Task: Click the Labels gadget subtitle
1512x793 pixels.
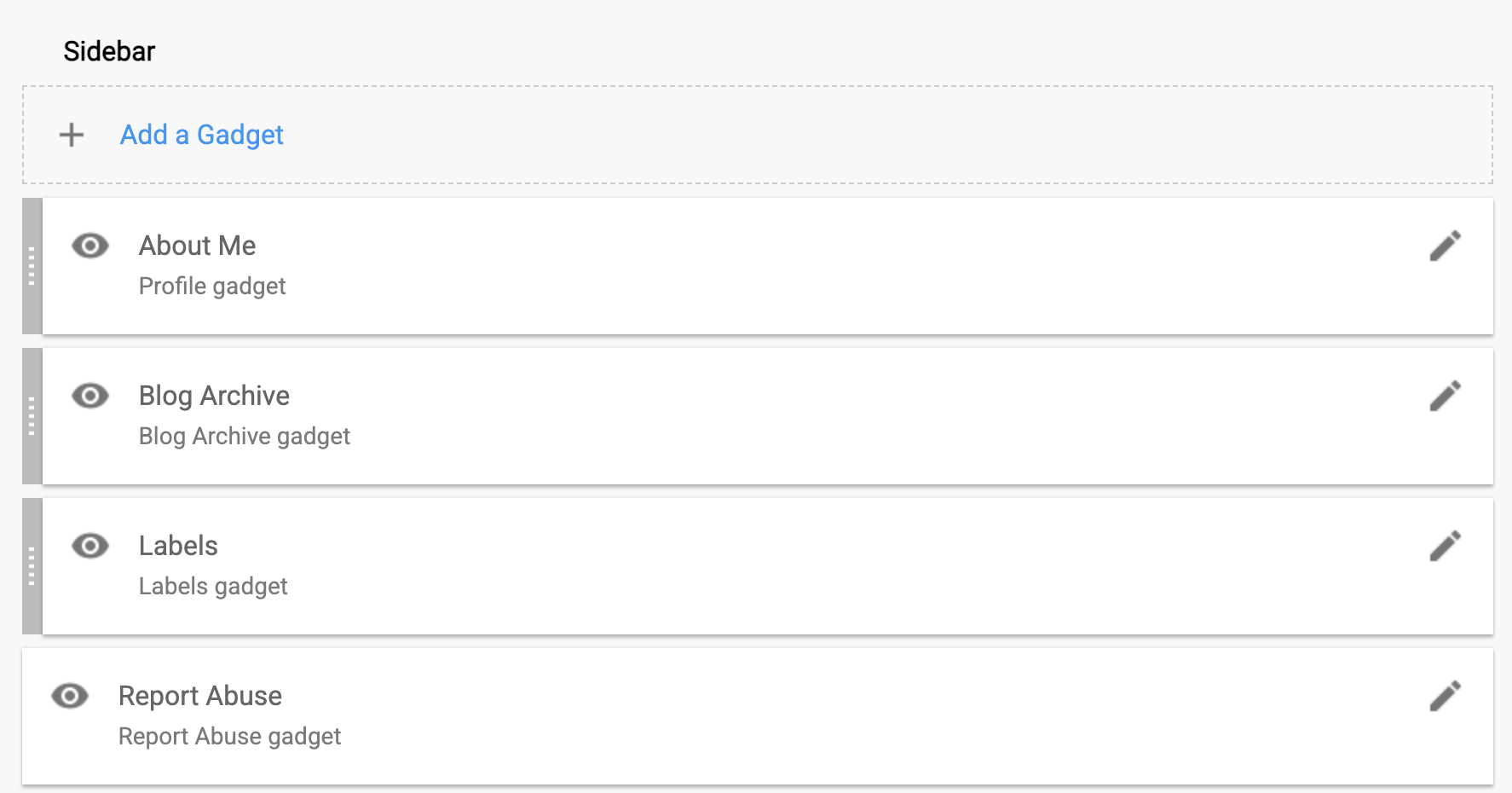Action: click(x=213, y=586)
